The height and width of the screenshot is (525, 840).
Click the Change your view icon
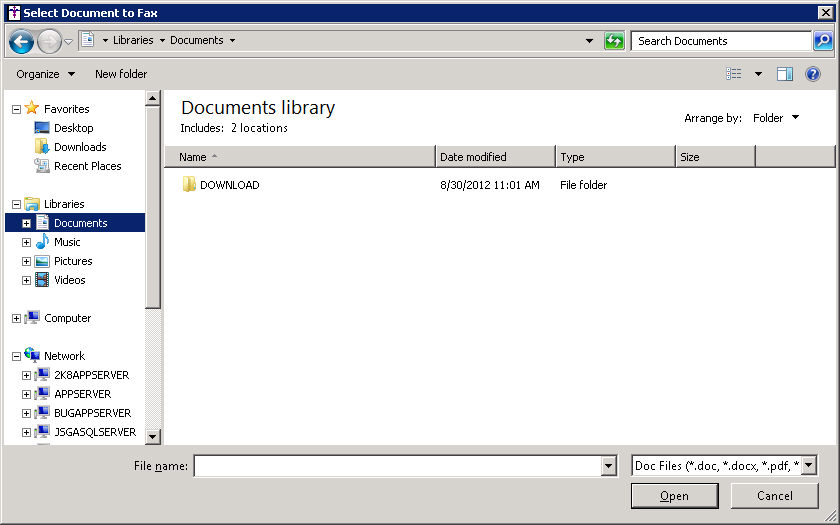(x=734, y=74)
